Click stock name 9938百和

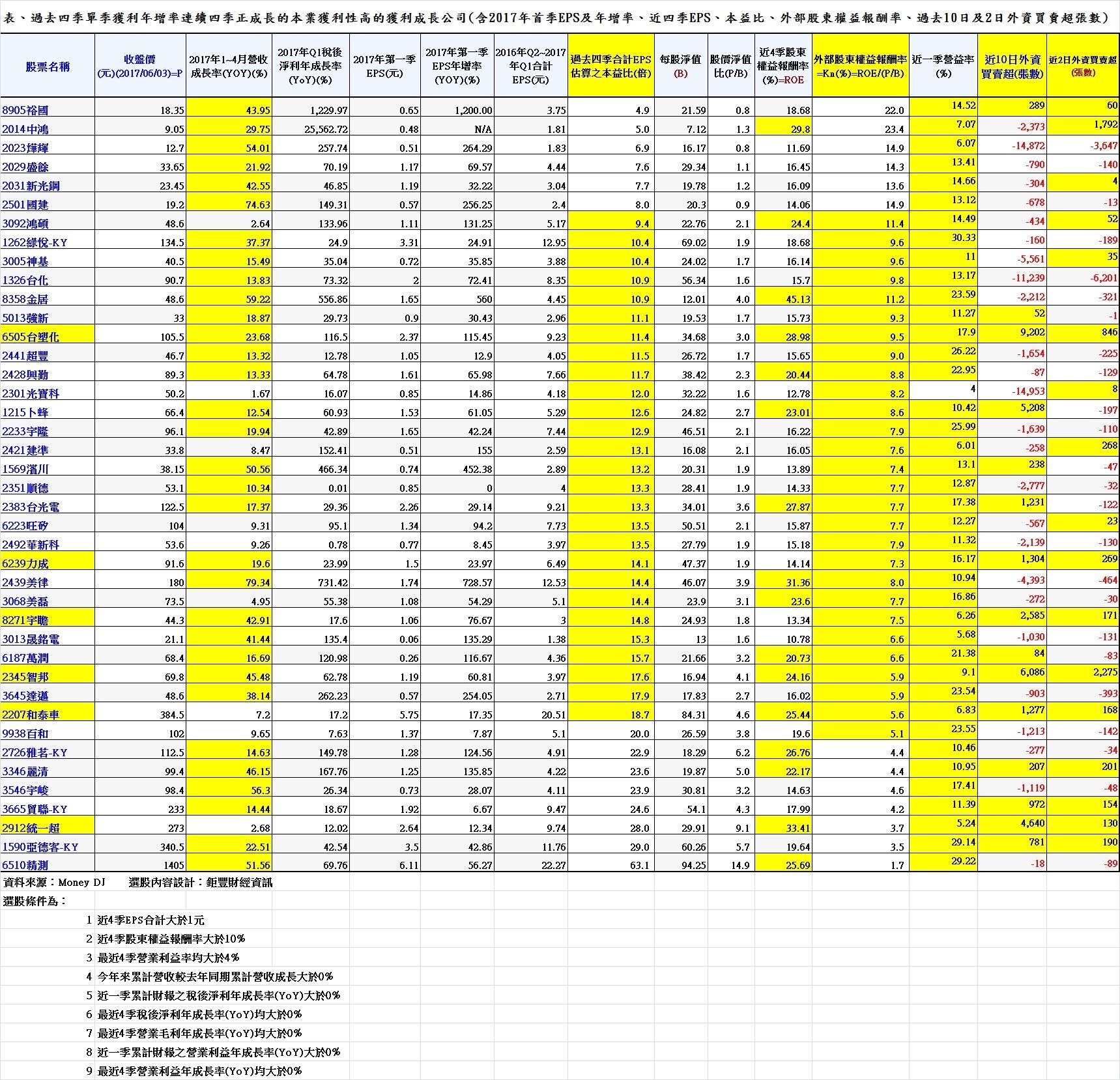(x=25, y=733)
